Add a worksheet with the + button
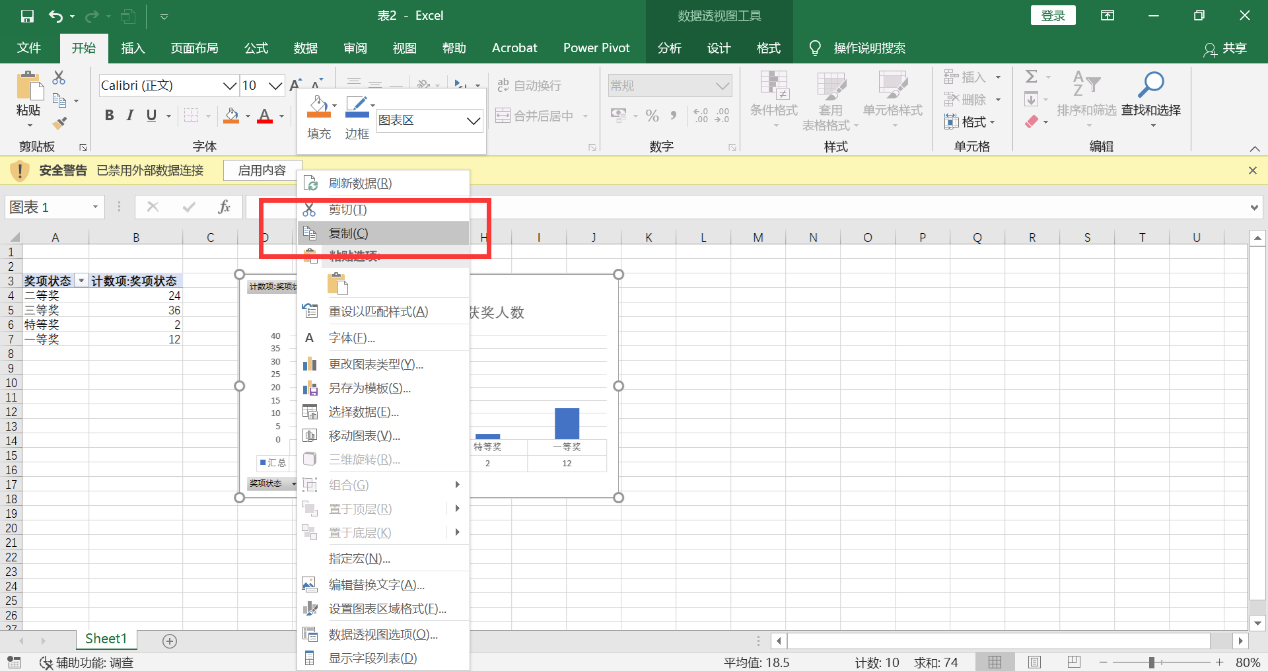Screen dimensions: 1268x671 tap(168, 641)
